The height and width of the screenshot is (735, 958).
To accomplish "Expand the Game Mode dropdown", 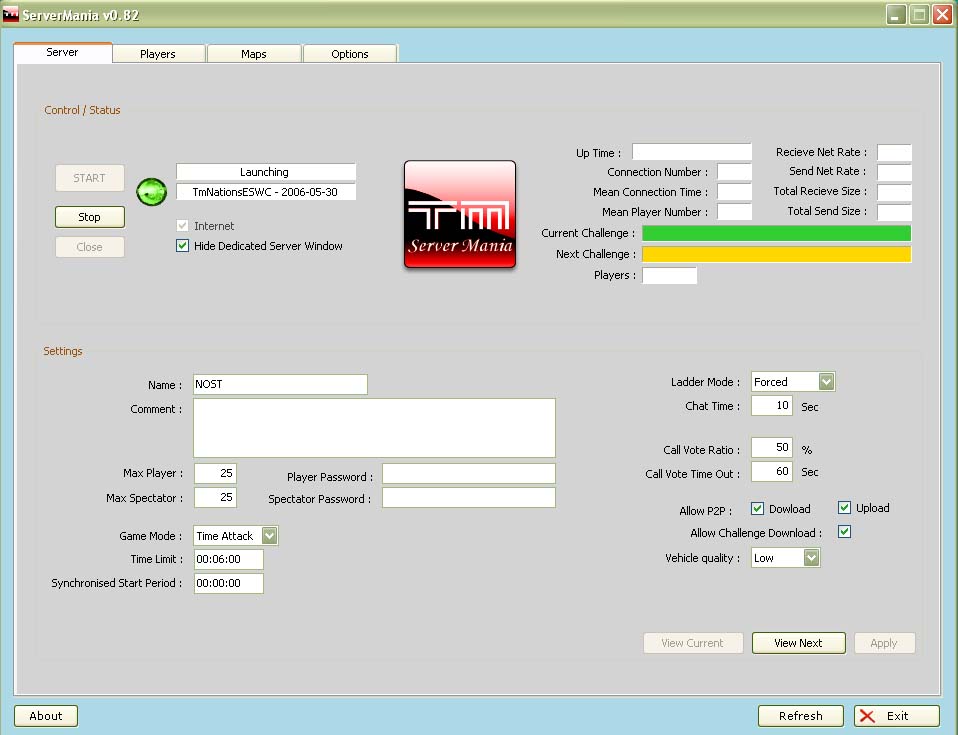I will coord(269,536).
